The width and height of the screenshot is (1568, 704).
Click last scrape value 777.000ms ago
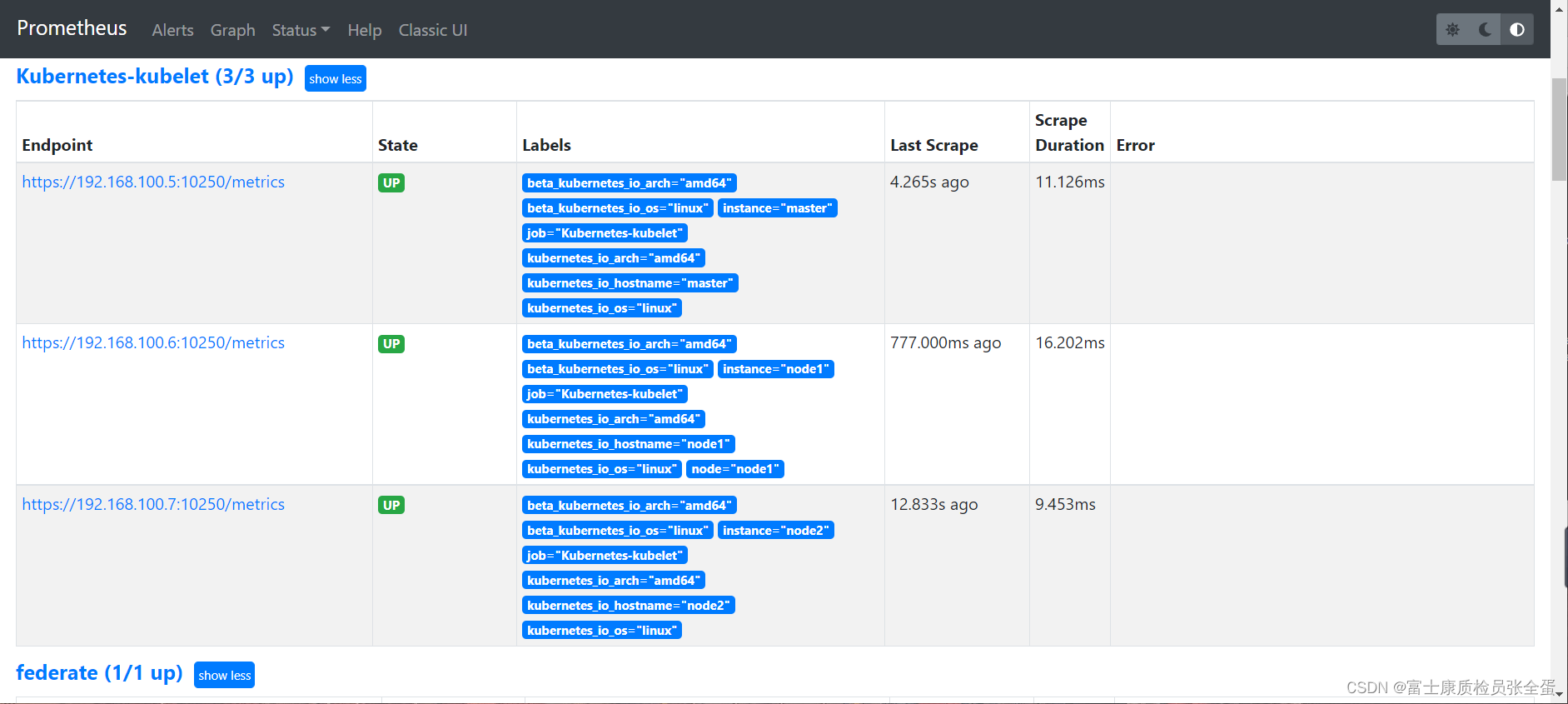946,342
